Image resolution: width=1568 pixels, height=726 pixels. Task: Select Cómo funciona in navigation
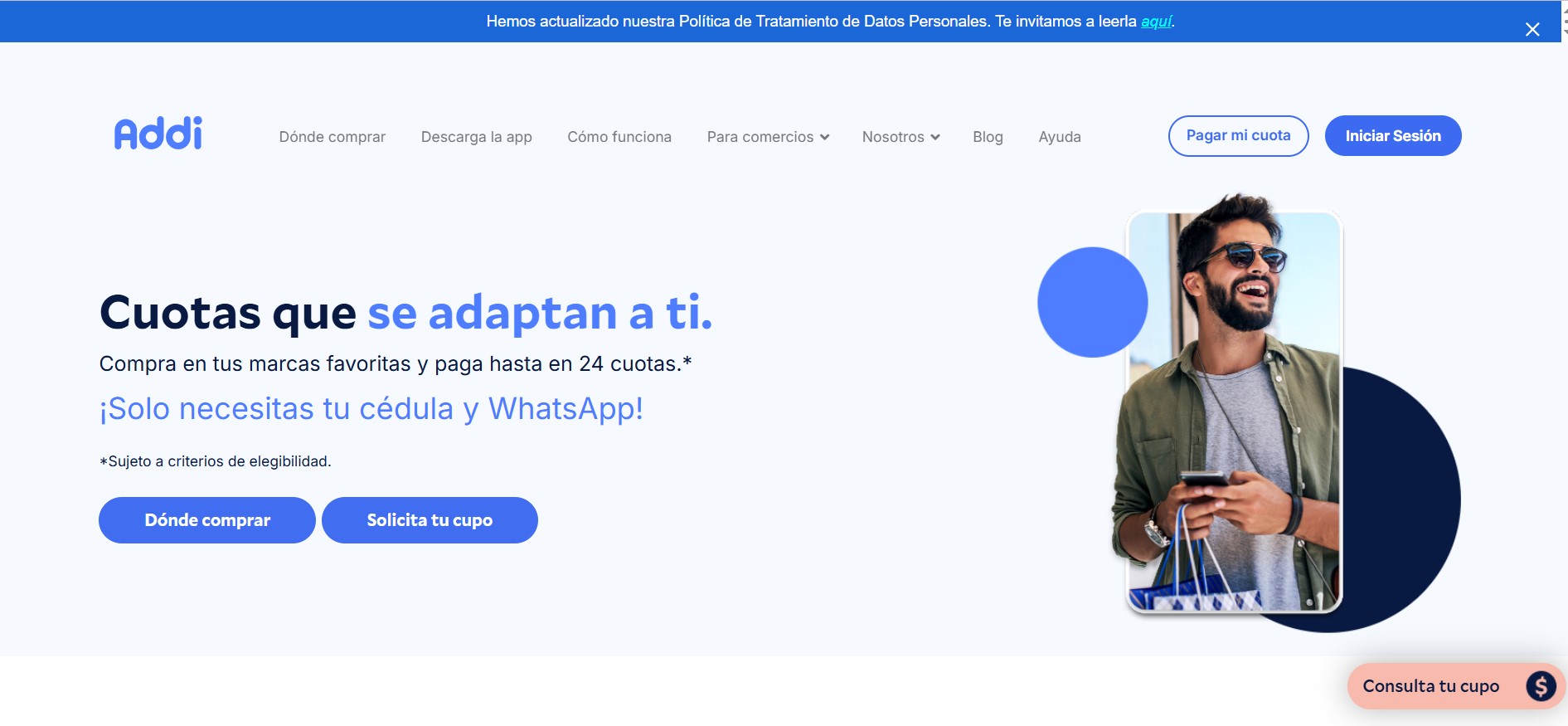point(619,137)
